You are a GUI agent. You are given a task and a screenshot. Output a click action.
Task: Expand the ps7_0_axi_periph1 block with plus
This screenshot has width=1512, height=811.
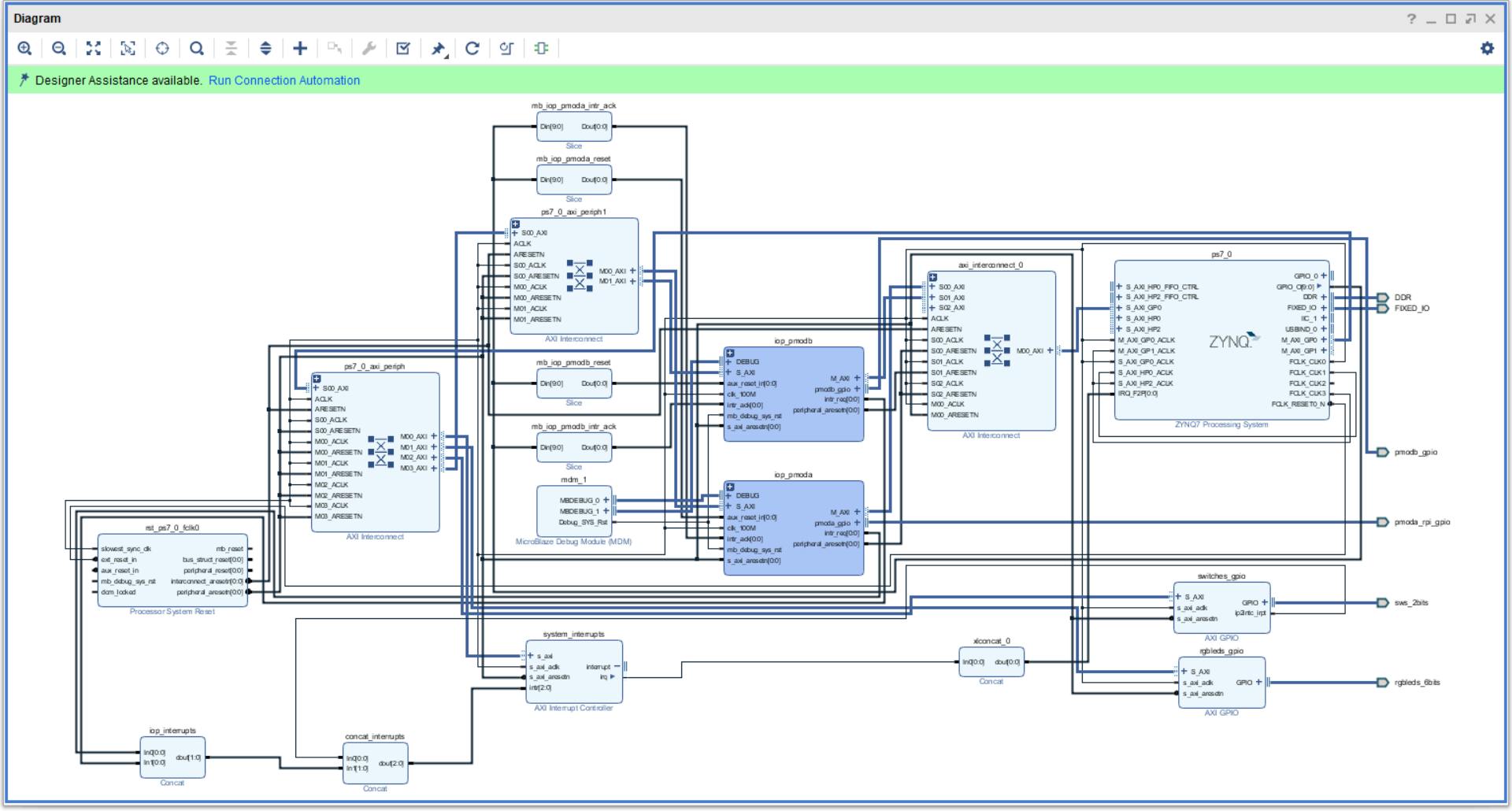pos(516,224)
